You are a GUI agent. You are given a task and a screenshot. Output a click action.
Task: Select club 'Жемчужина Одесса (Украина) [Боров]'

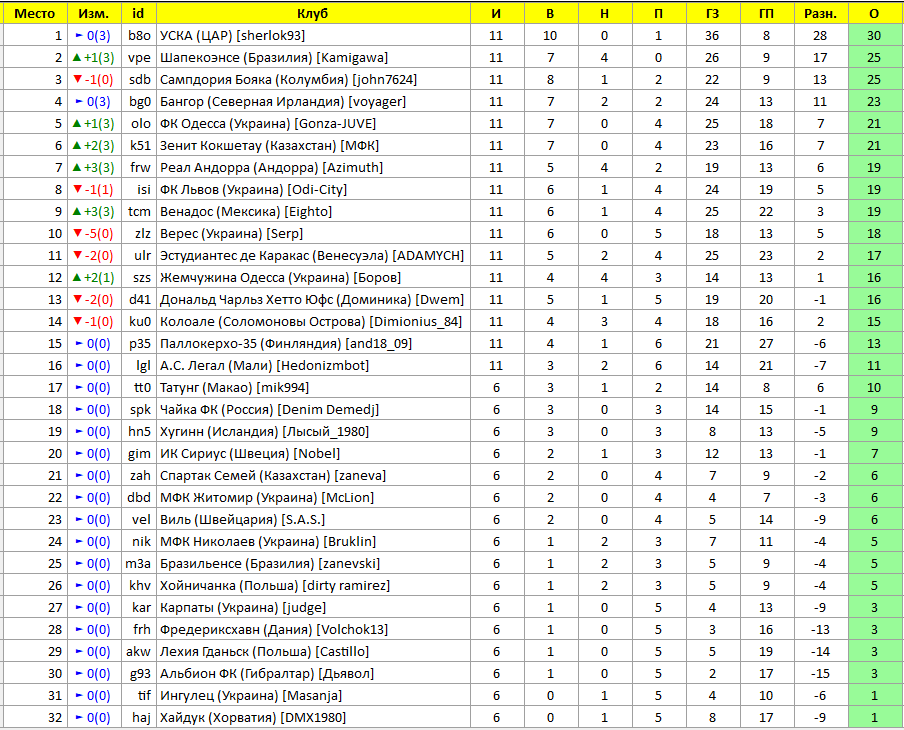coord(281,277)
